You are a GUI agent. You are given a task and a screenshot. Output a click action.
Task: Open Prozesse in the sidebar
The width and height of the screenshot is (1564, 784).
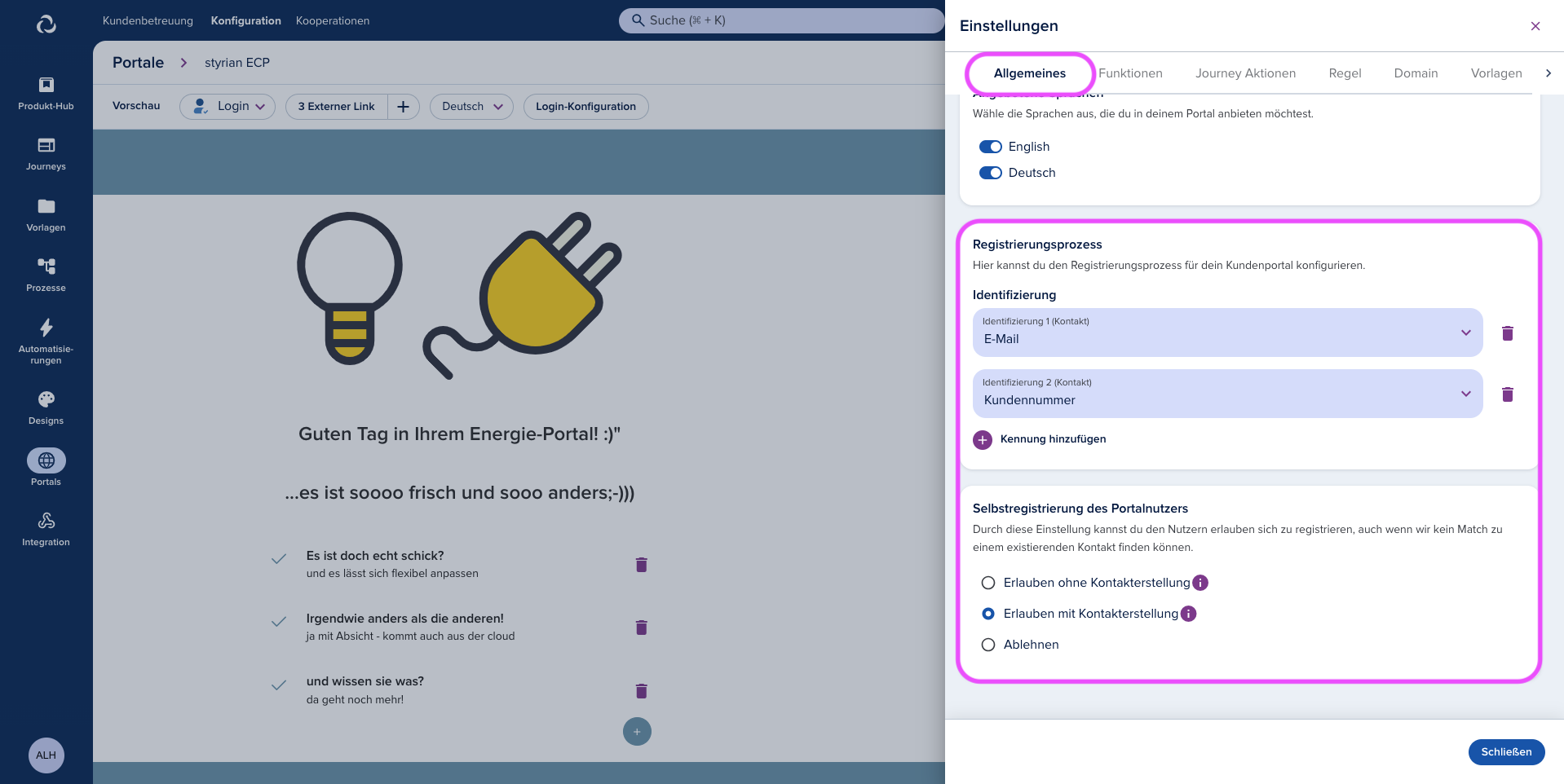click(x=46, y=275)
